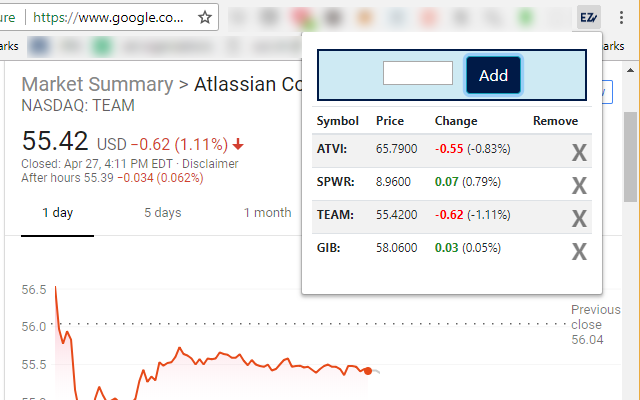Remove SPWR using its X

(x=578, y=185)
